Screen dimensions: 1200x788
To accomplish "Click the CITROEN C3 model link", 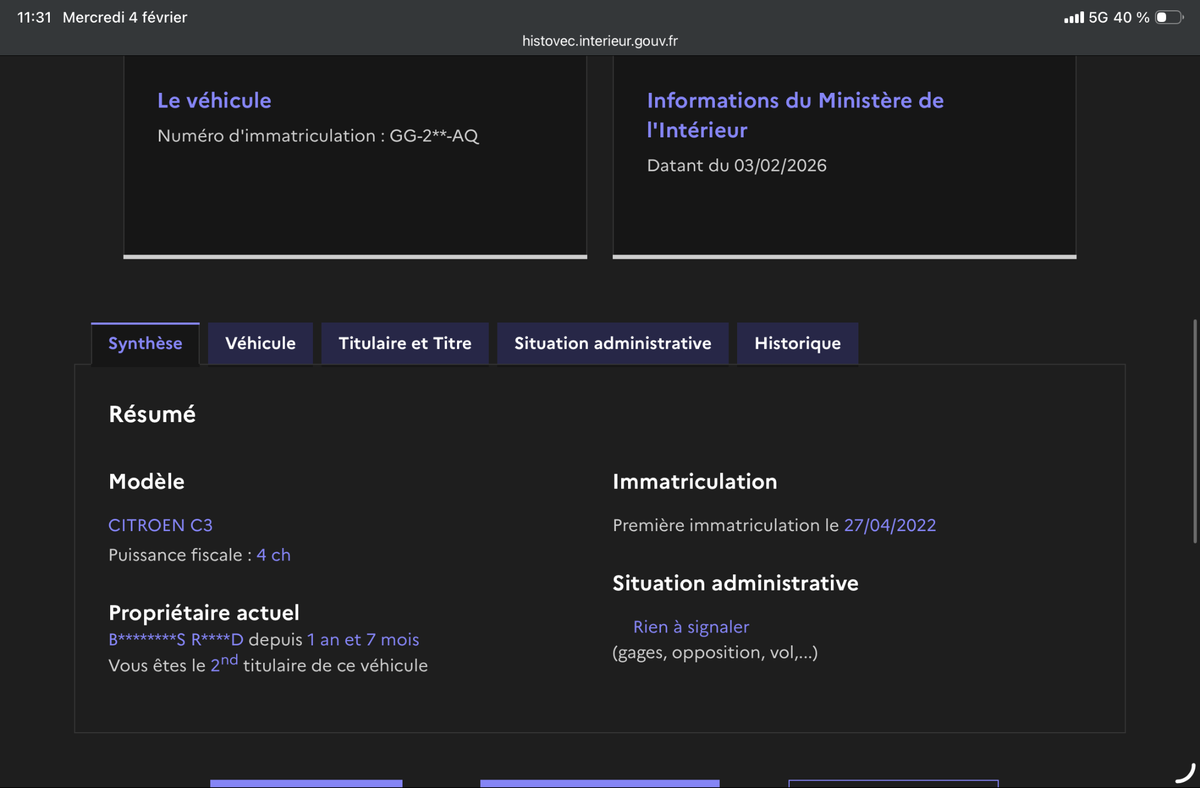I will [160, 525].
